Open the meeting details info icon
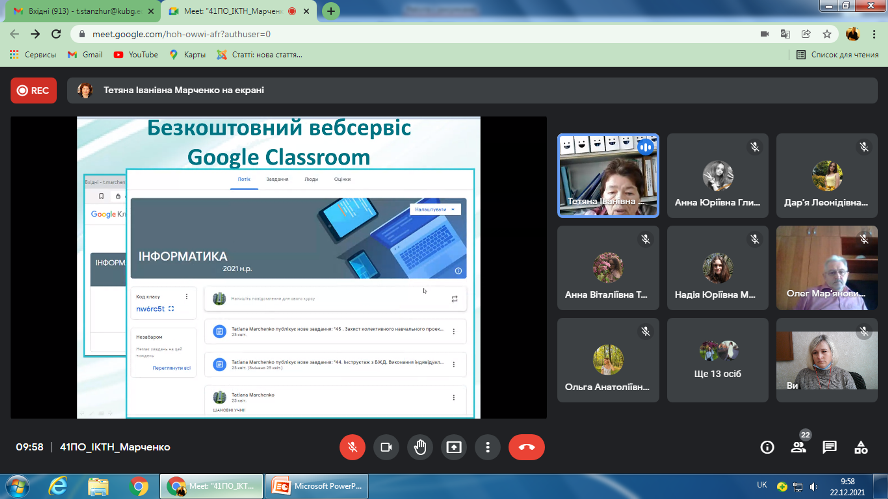Screen dimensions: 888x499 [767, 447]
